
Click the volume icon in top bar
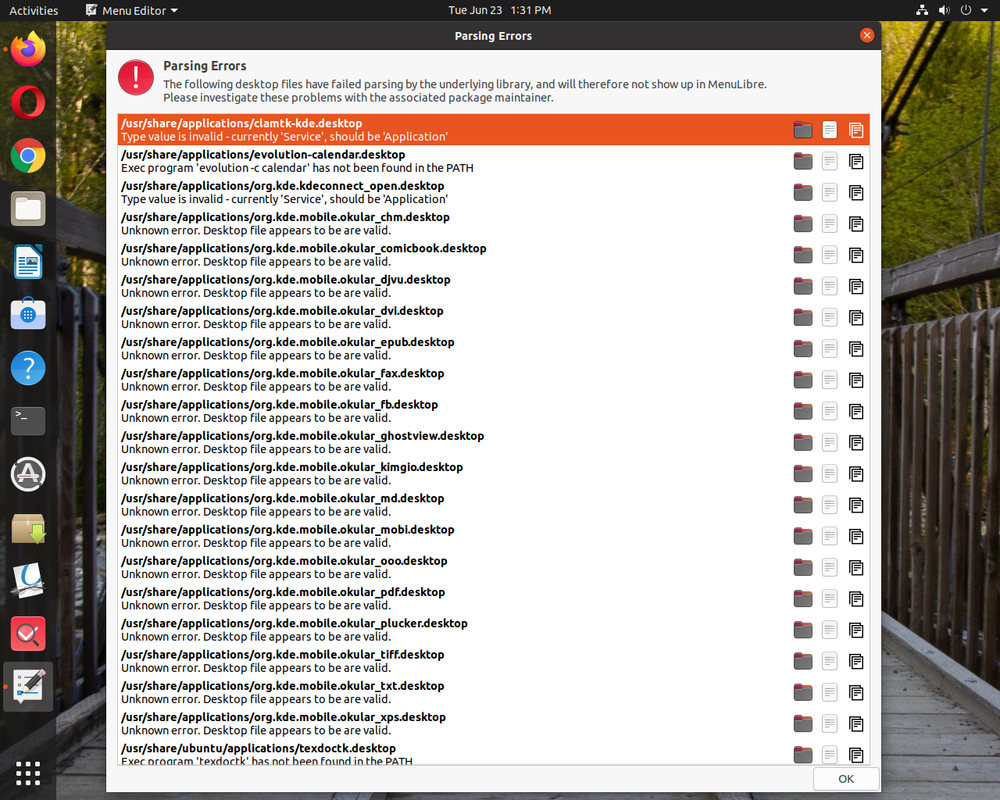(x=944, y=10)
